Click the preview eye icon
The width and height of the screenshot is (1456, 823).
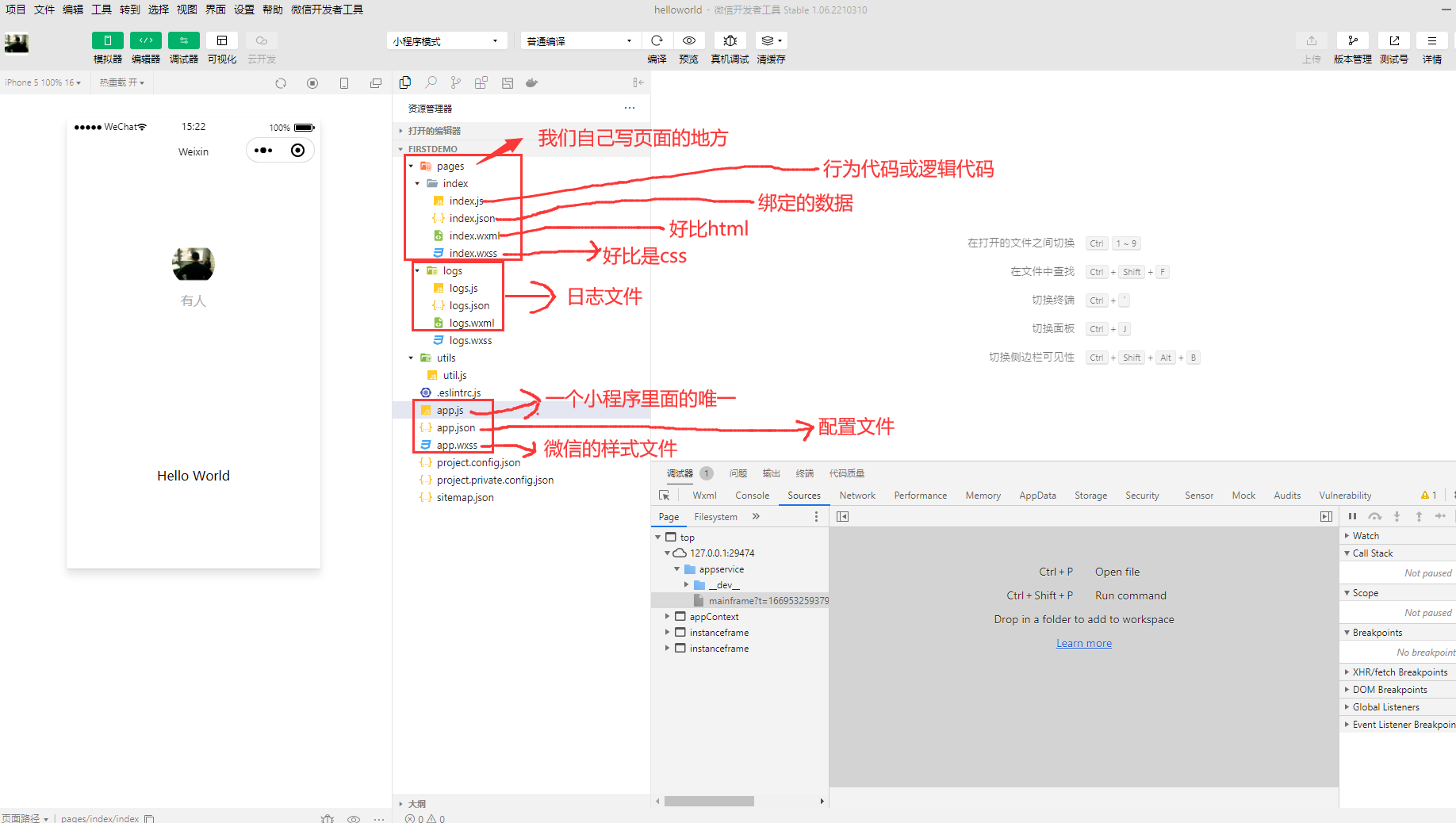click(689, 40)
